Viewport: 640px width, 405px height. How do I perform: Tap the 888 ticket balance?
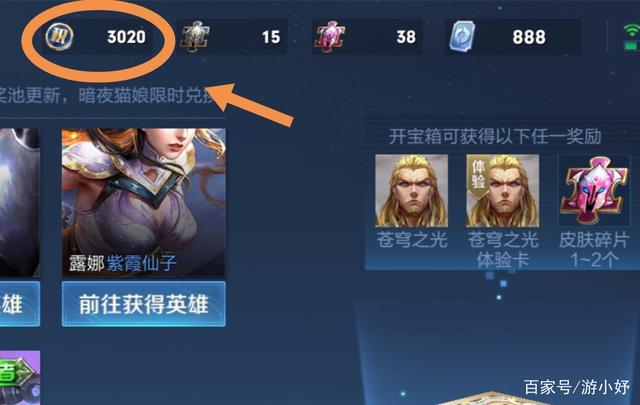click(529, 37)
